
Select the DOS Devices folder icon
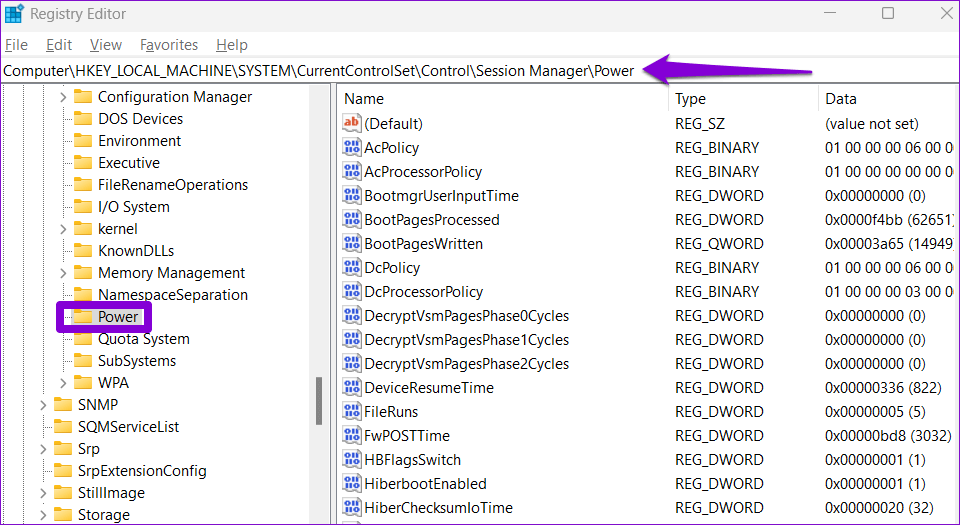(x=83, y=119)
